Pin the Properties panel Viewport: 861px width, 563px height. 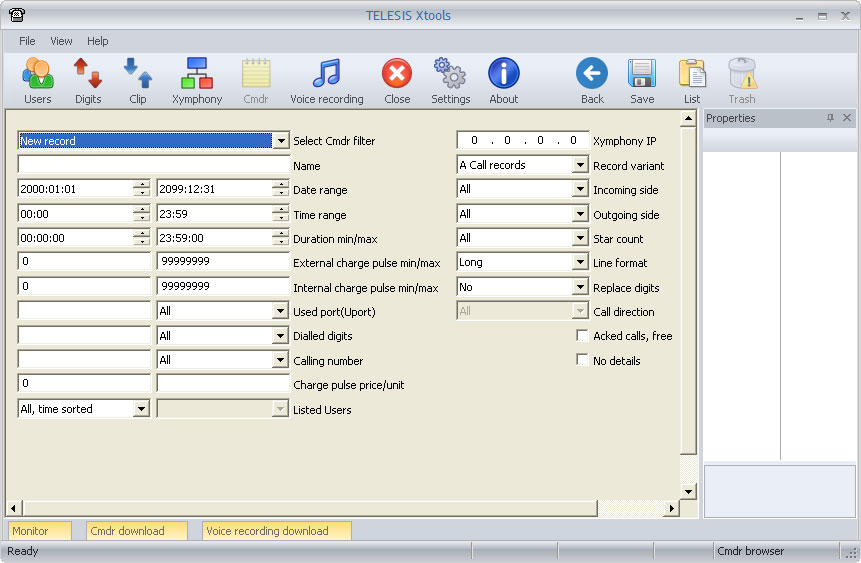[x=830, y=118]
